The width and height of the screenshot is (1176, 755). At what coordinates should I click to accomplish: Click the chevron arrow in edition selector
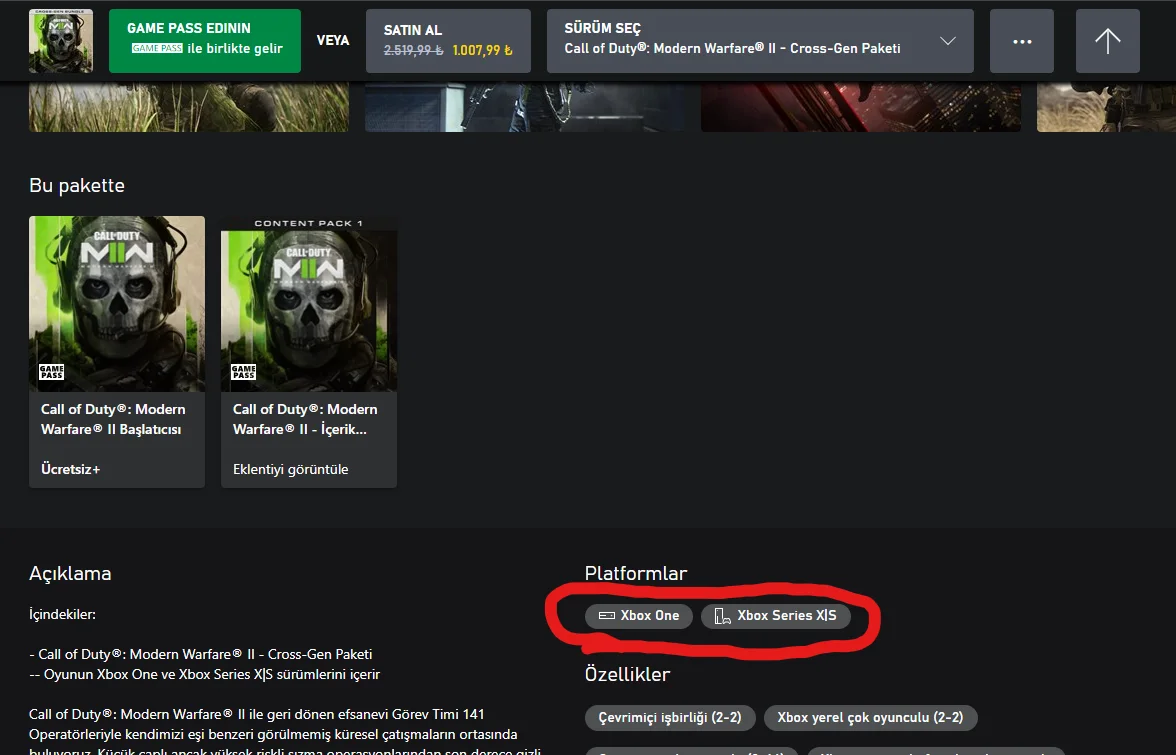point(948,41)
